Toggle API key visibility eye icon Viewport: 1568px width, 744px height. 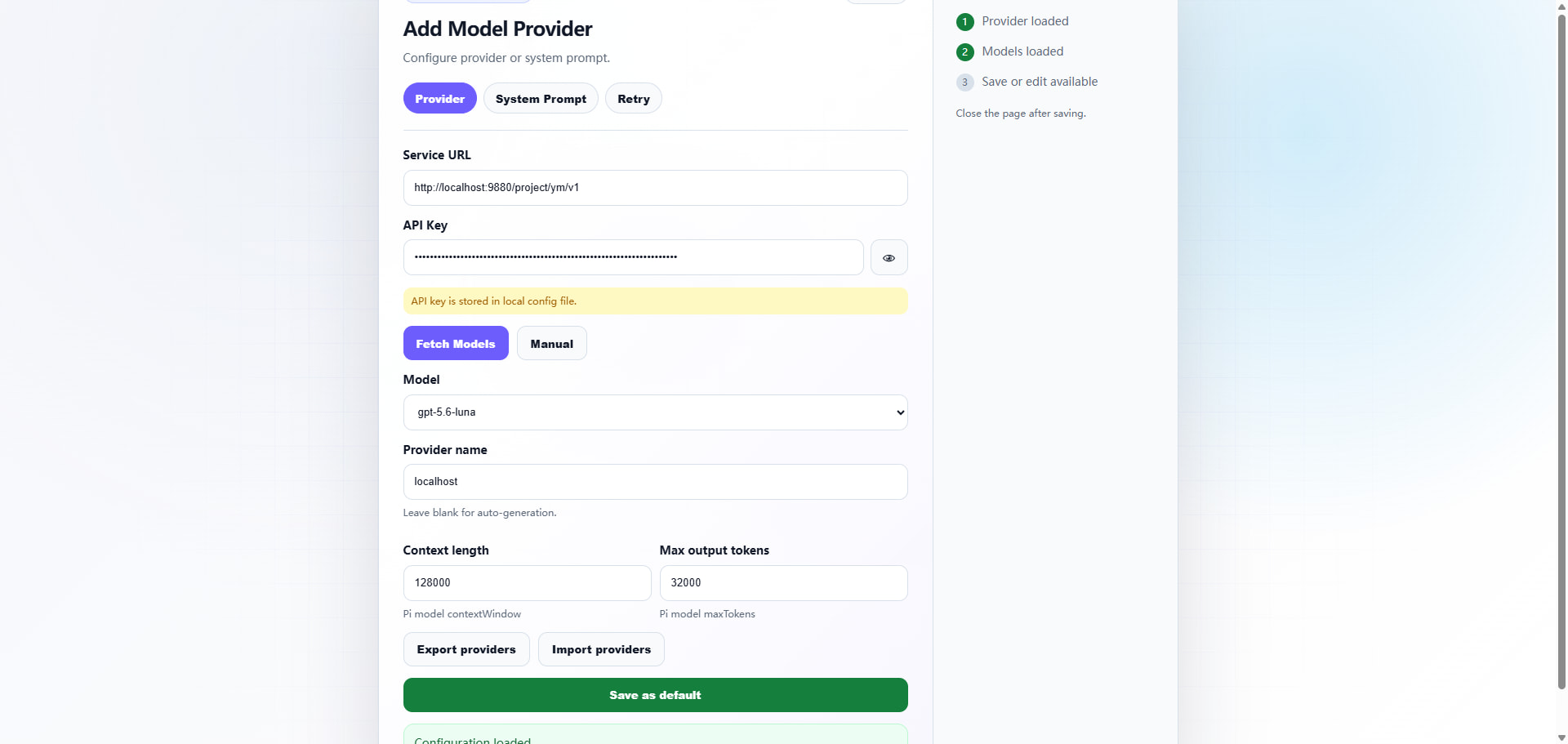(889, 257)
